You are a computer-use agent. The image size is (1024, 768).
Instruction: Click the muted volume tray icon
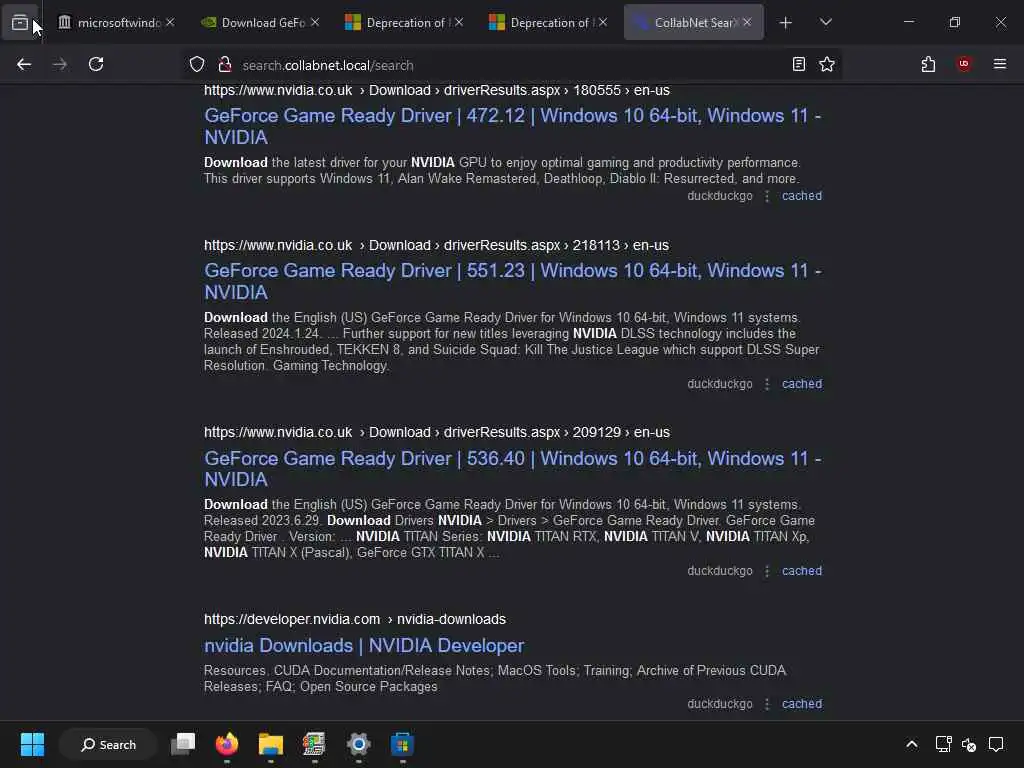[969, 744]
